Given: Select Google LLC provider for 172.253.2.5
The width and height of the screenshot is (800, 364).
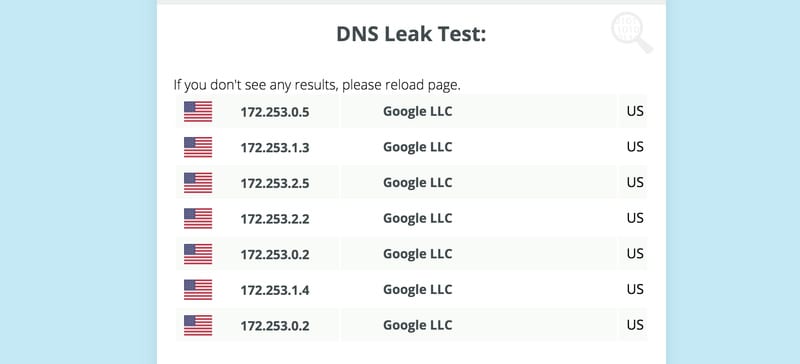Looking at the screenshot, I should [x=417, y=183].
